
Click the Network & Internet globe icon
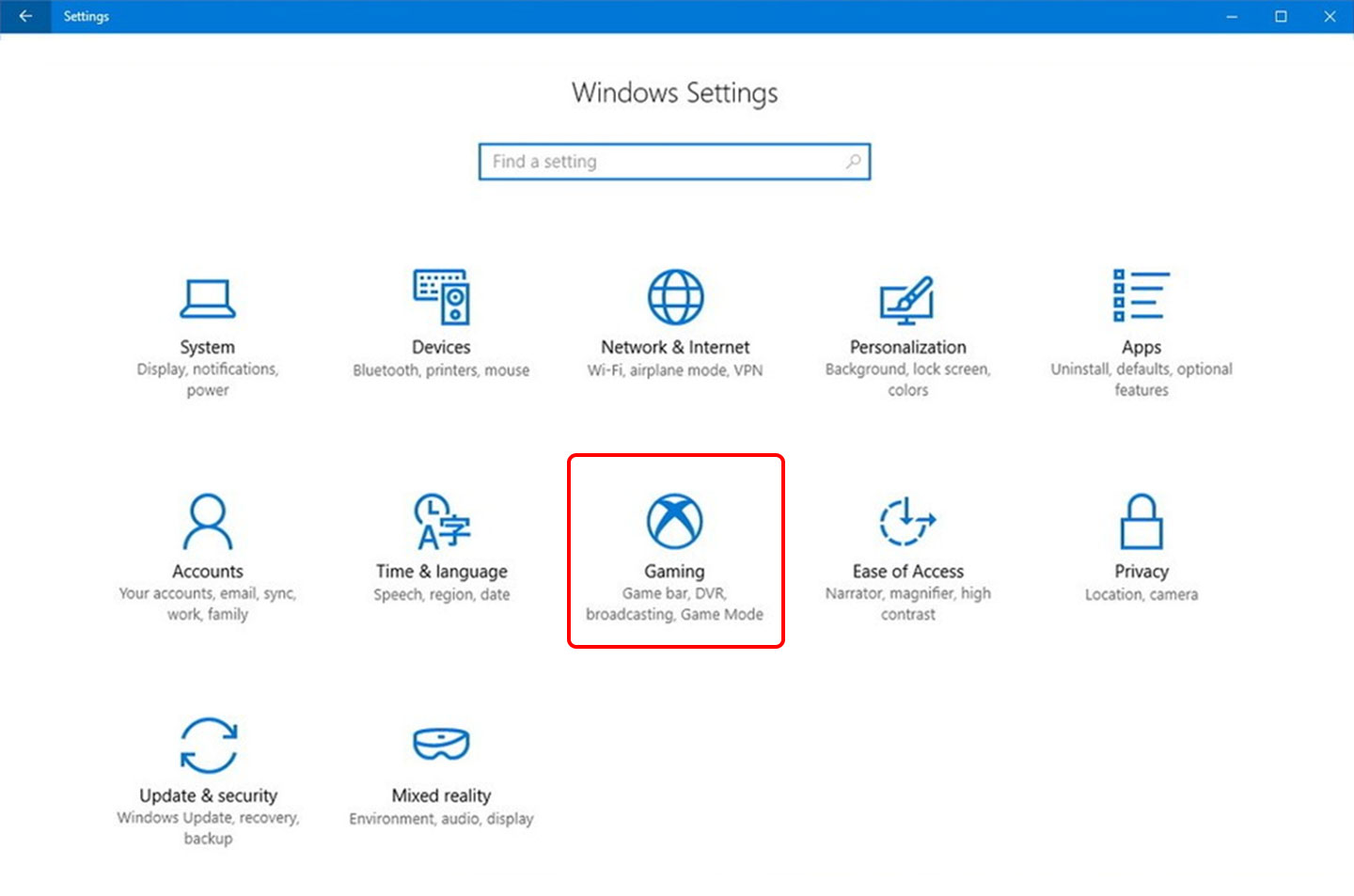coord(675,297)
